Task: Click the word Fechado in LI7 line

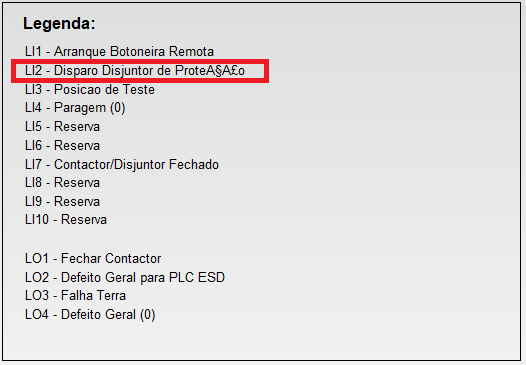Action: 194,164
